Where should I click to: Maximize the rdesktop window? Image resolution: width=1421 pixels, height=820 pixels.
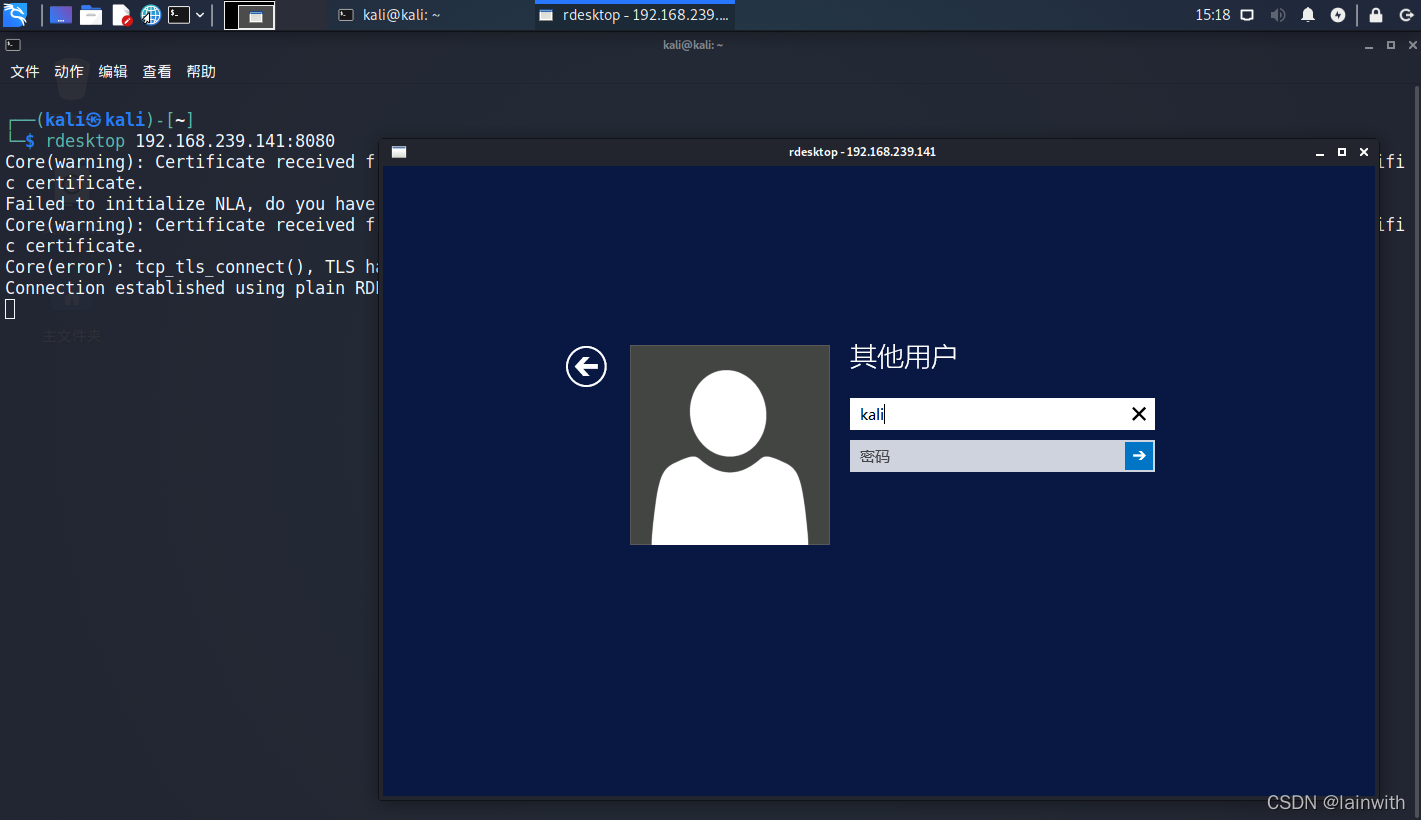pos(1342,152)
